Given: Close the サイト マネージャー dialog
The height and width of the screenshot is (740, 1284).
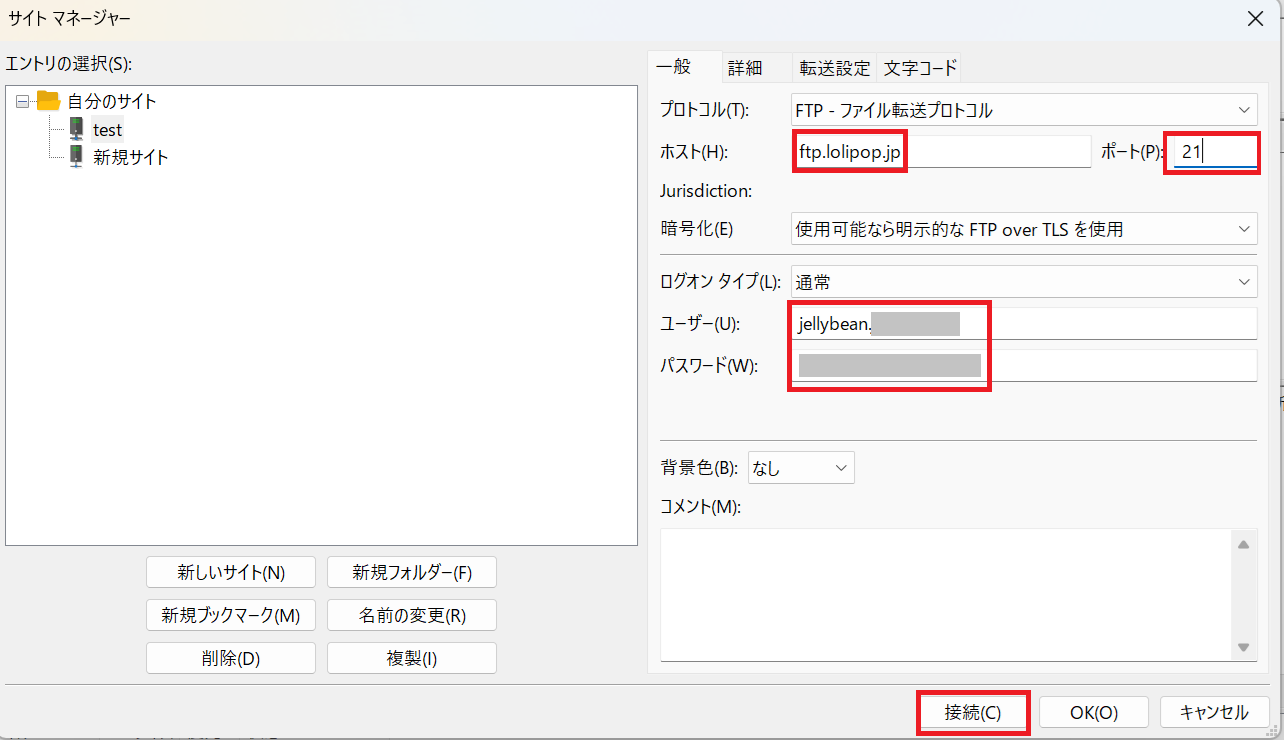Looking at the screenshot, I should click(1255, 18).
